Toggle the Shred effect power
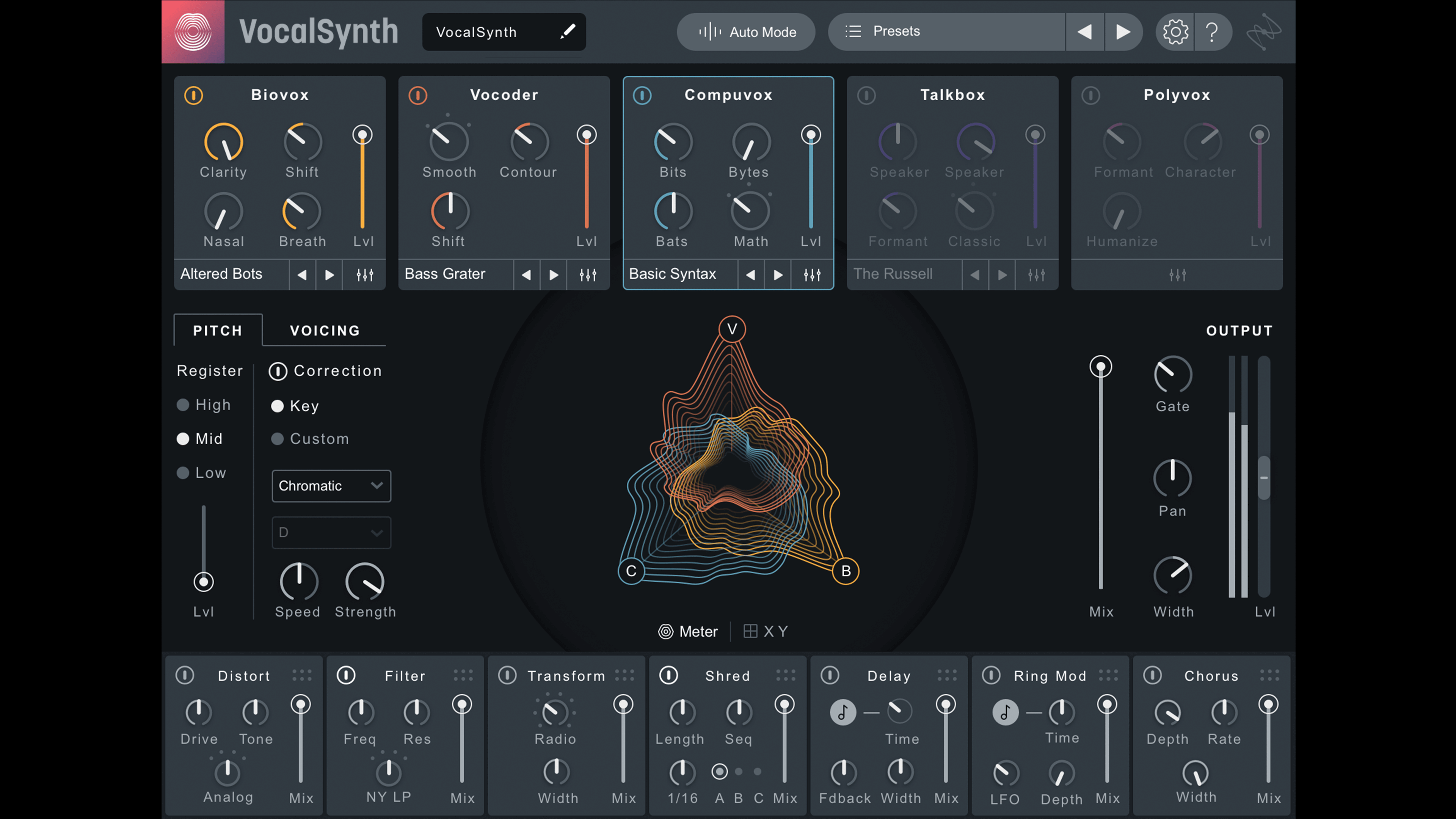Viewport: 1456px width, 819px height. [x=668, y=675]
